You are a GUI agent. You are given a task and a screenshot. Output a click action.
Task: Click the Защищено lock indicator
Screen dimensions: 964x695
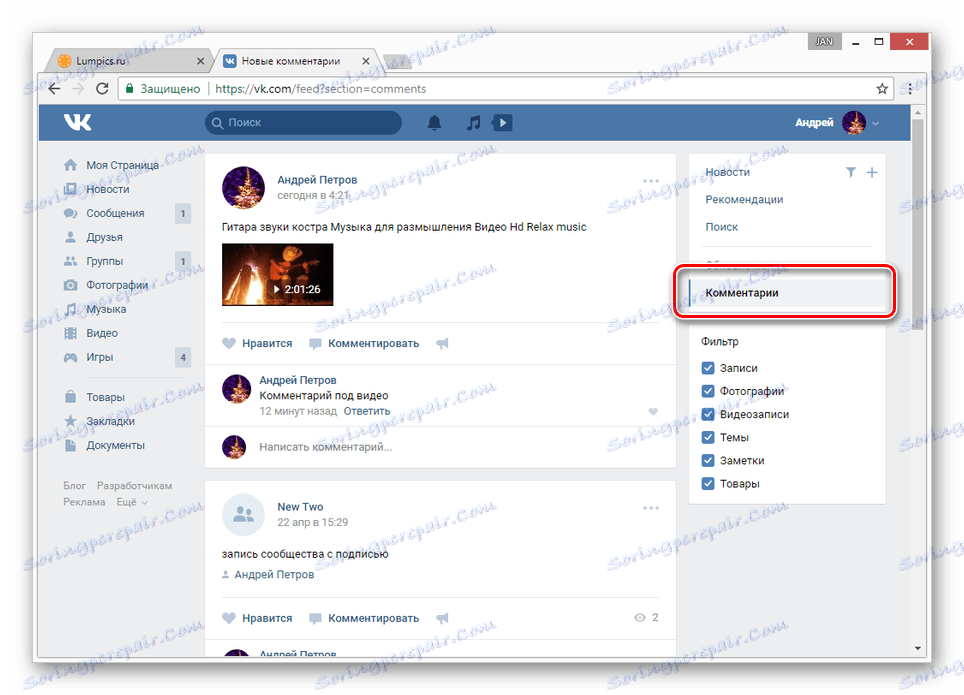click(163, 89)
